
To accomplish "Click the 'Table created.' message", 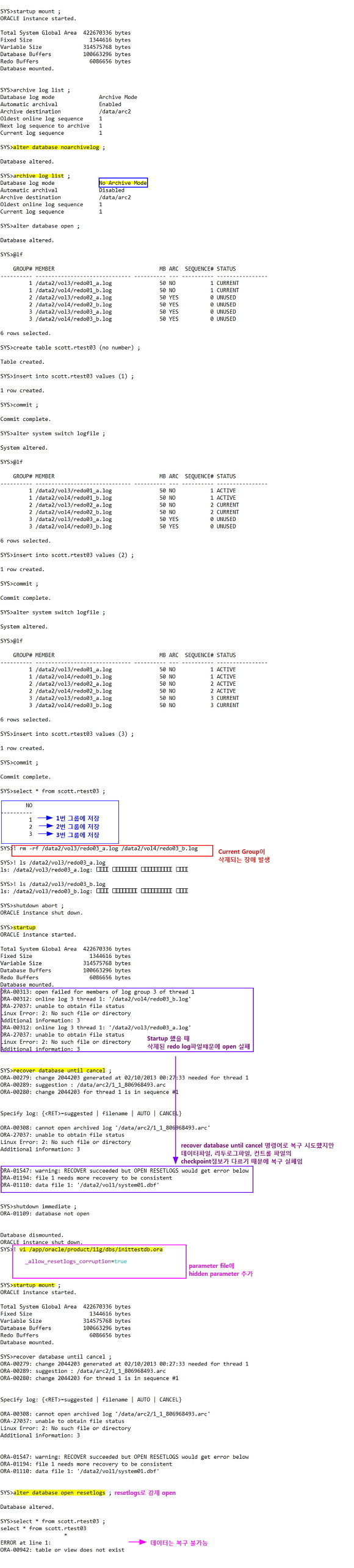I will [22, 362].
